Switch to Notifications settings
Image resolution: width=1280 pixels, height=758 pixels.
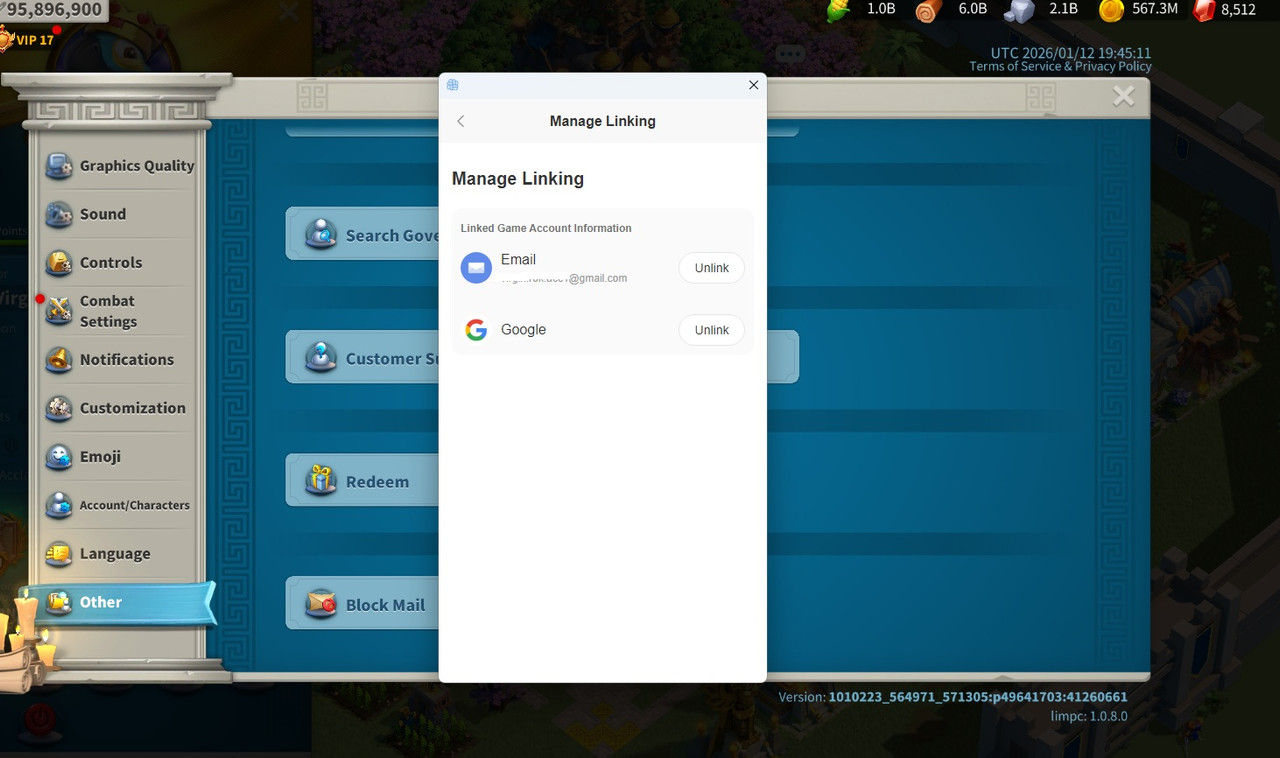coord(120,360)
